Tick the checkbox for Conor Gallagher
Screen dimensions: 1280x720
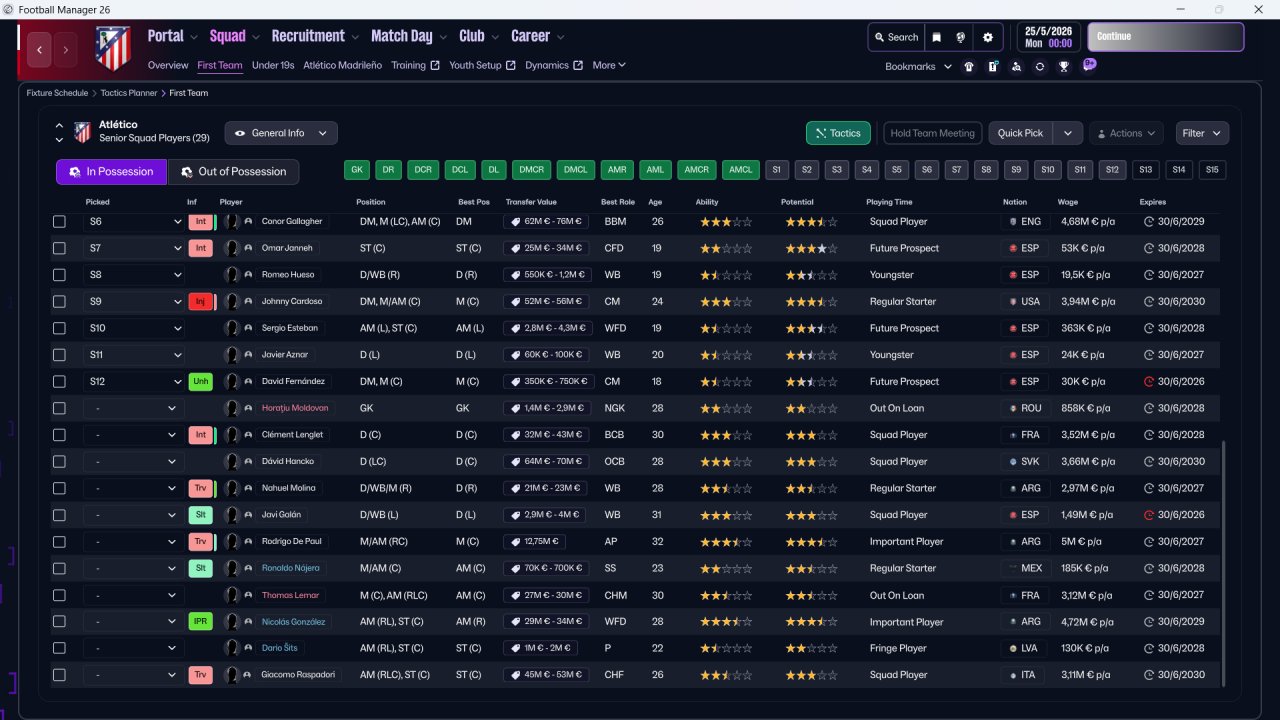(59, 222)
